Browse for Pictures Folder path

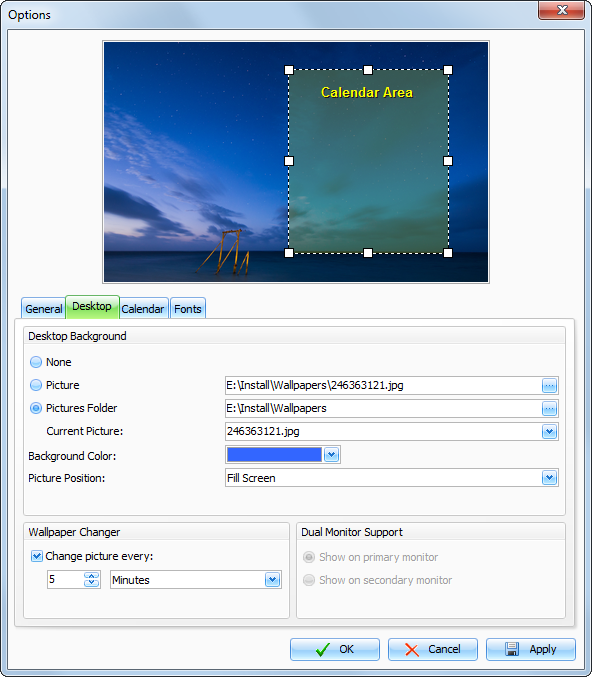point(549,408)
